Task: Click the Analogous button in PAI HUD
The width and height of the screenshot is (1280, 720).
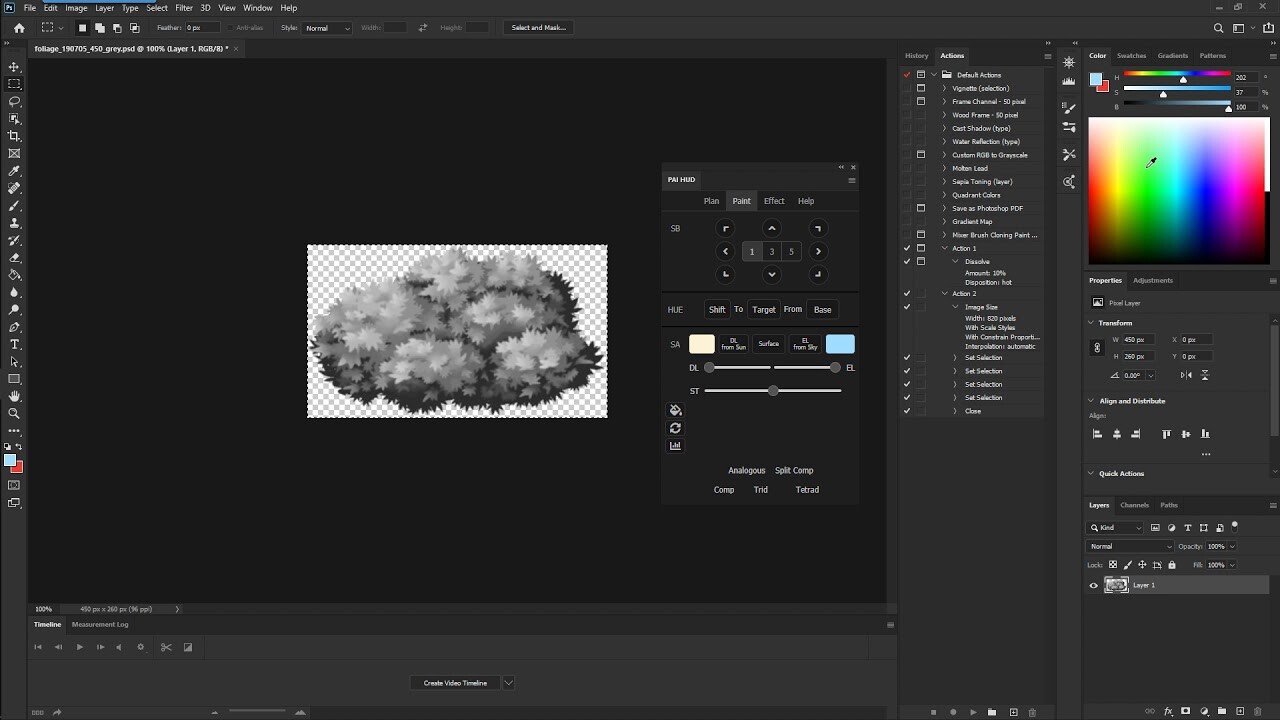Action: 747,470
